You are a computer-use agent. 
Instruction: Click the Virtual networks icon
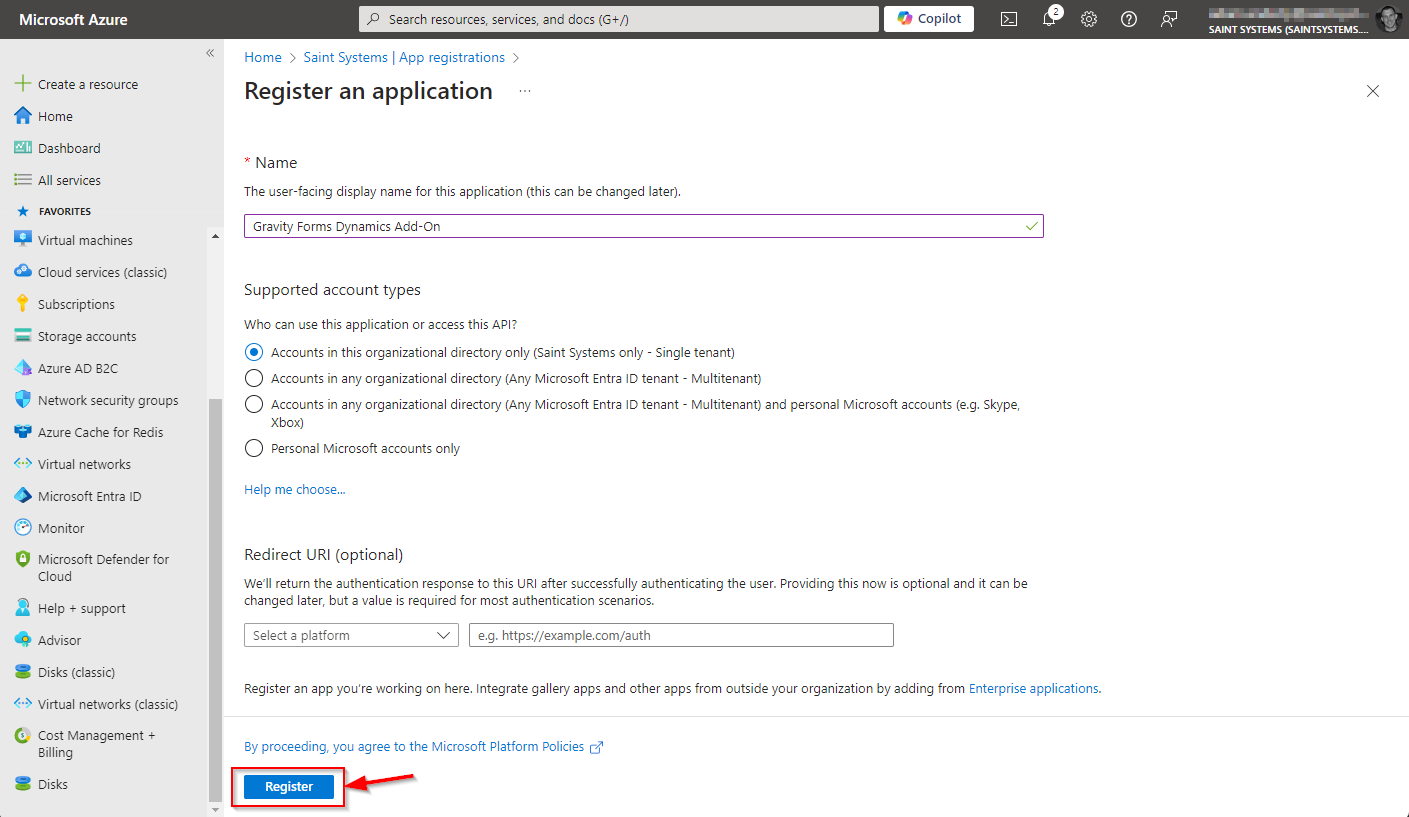click(x=23, y=464)
